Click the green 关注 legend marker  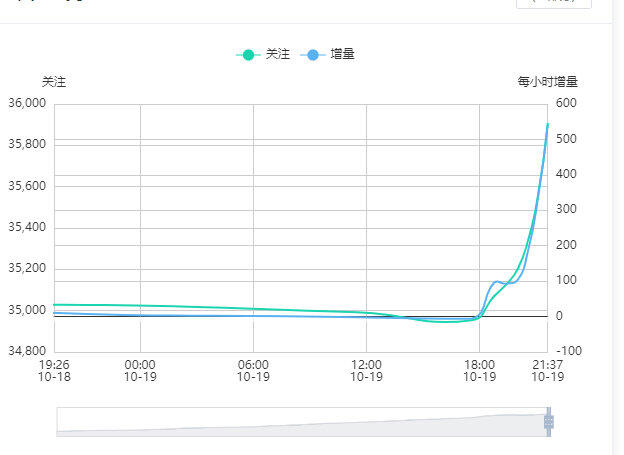click(248, 55)
